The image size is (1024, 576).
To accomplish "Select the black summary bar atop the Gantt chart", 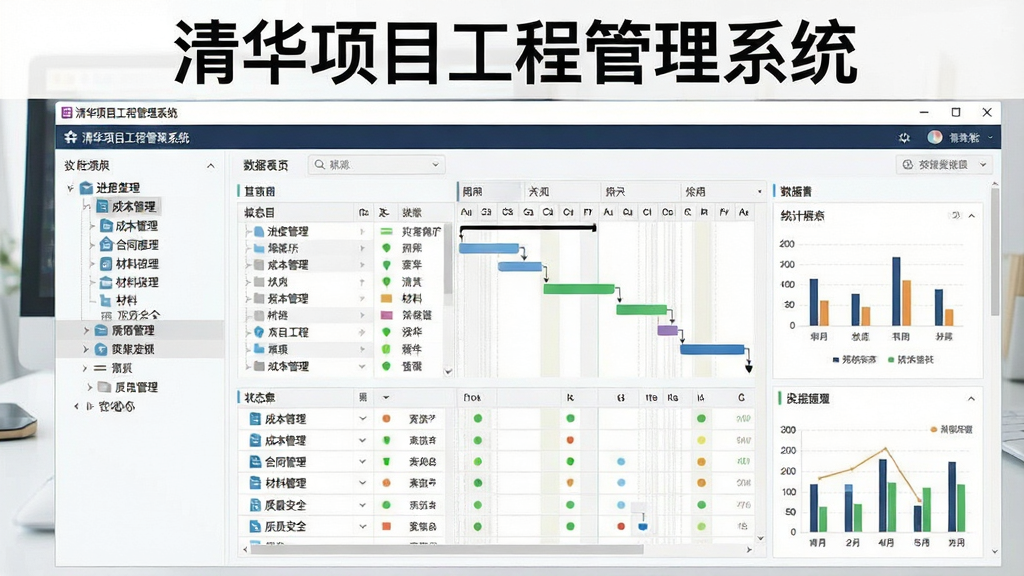I will 528,228.
